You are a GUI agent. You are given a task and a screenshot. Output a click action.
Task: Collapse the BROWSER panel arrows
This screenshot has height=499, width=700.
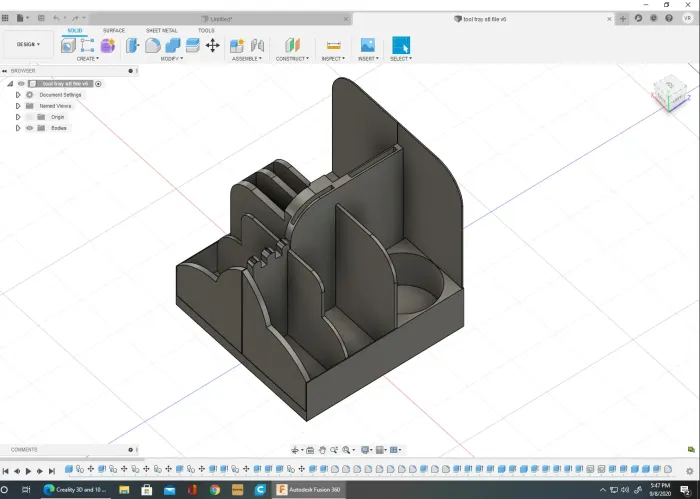[4, 71]
